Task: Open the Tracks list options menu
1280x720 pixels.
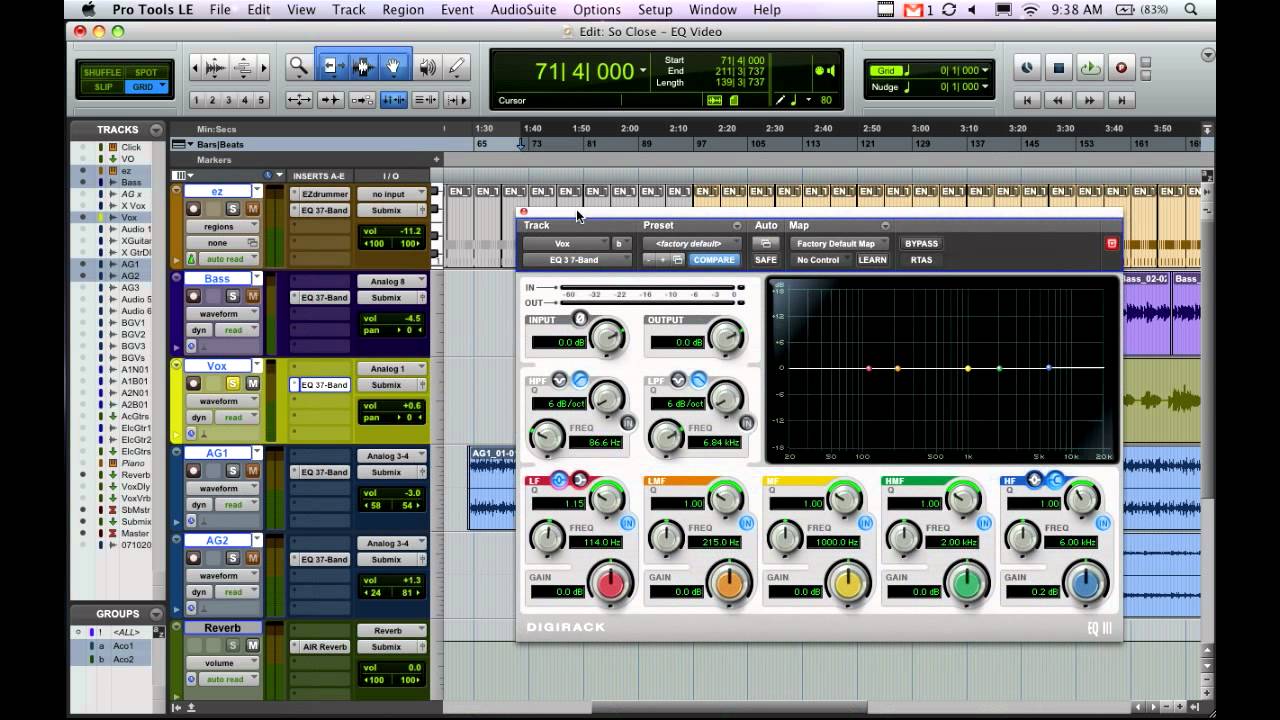Action: (156, 130)
